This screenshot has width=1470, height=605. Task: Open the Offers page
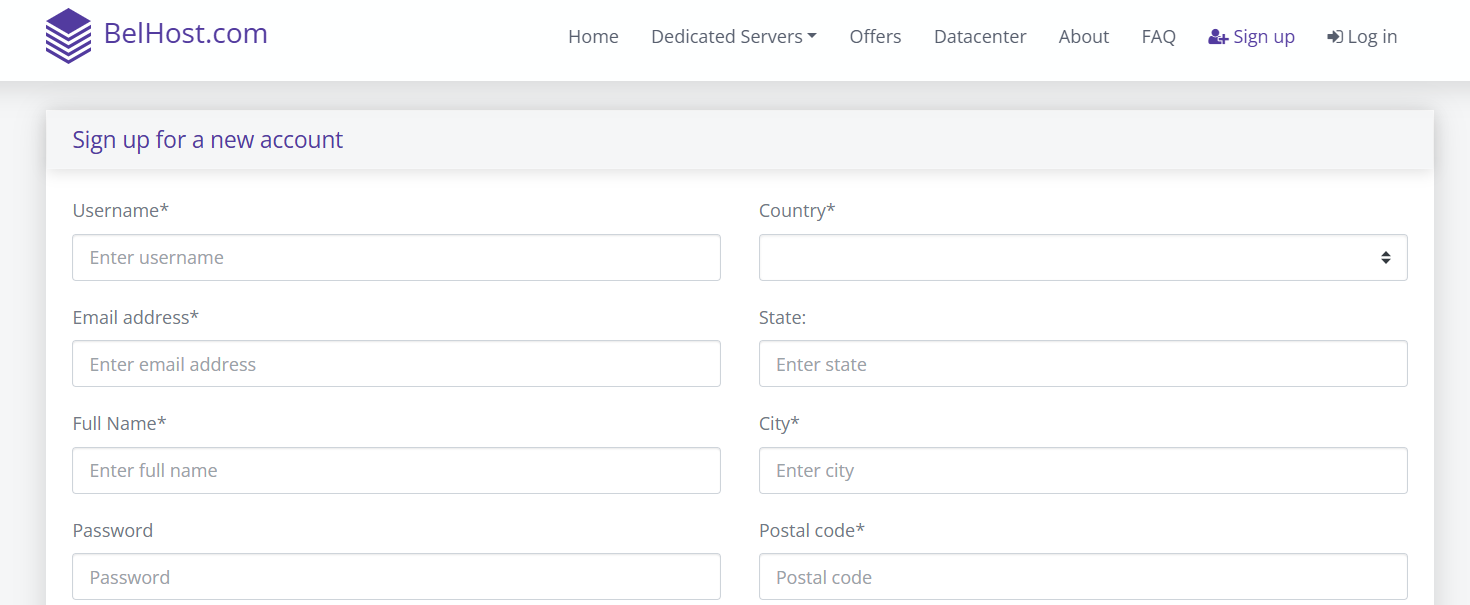875,37
